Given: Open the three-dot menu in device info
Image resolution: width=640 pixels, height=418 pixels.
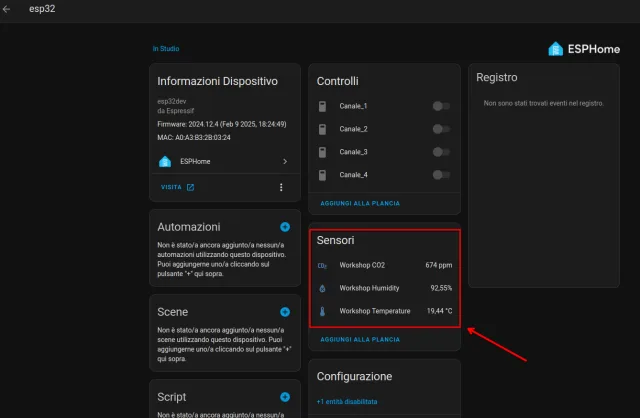Looking at the screenshot, I should coord(281,187).
